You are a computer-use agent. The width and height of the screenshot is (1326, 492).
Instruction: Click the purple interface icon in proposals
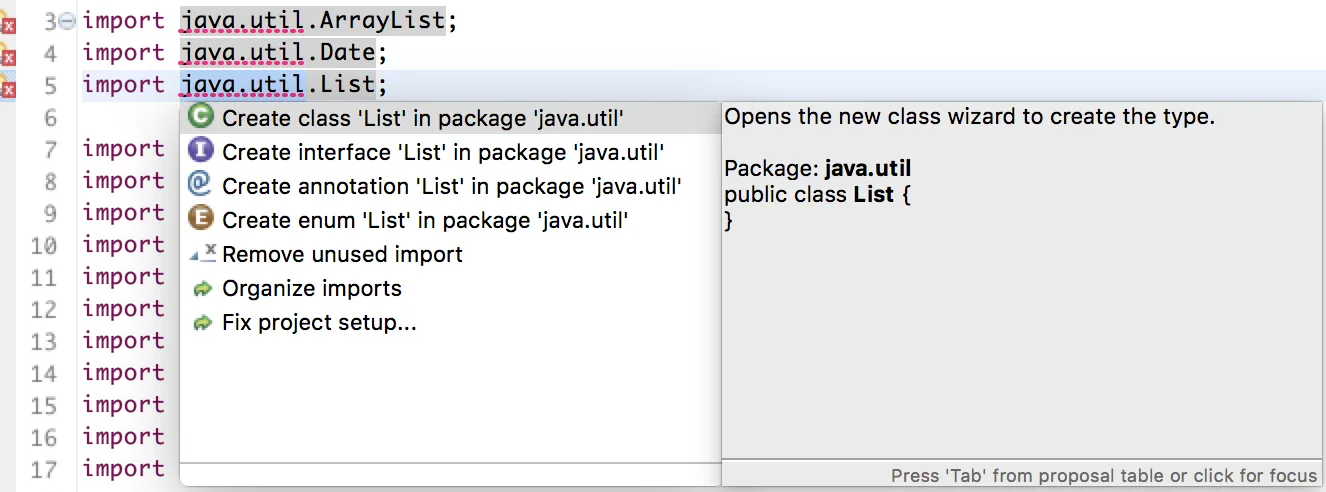pyautogui.click(x=201, y=151)
